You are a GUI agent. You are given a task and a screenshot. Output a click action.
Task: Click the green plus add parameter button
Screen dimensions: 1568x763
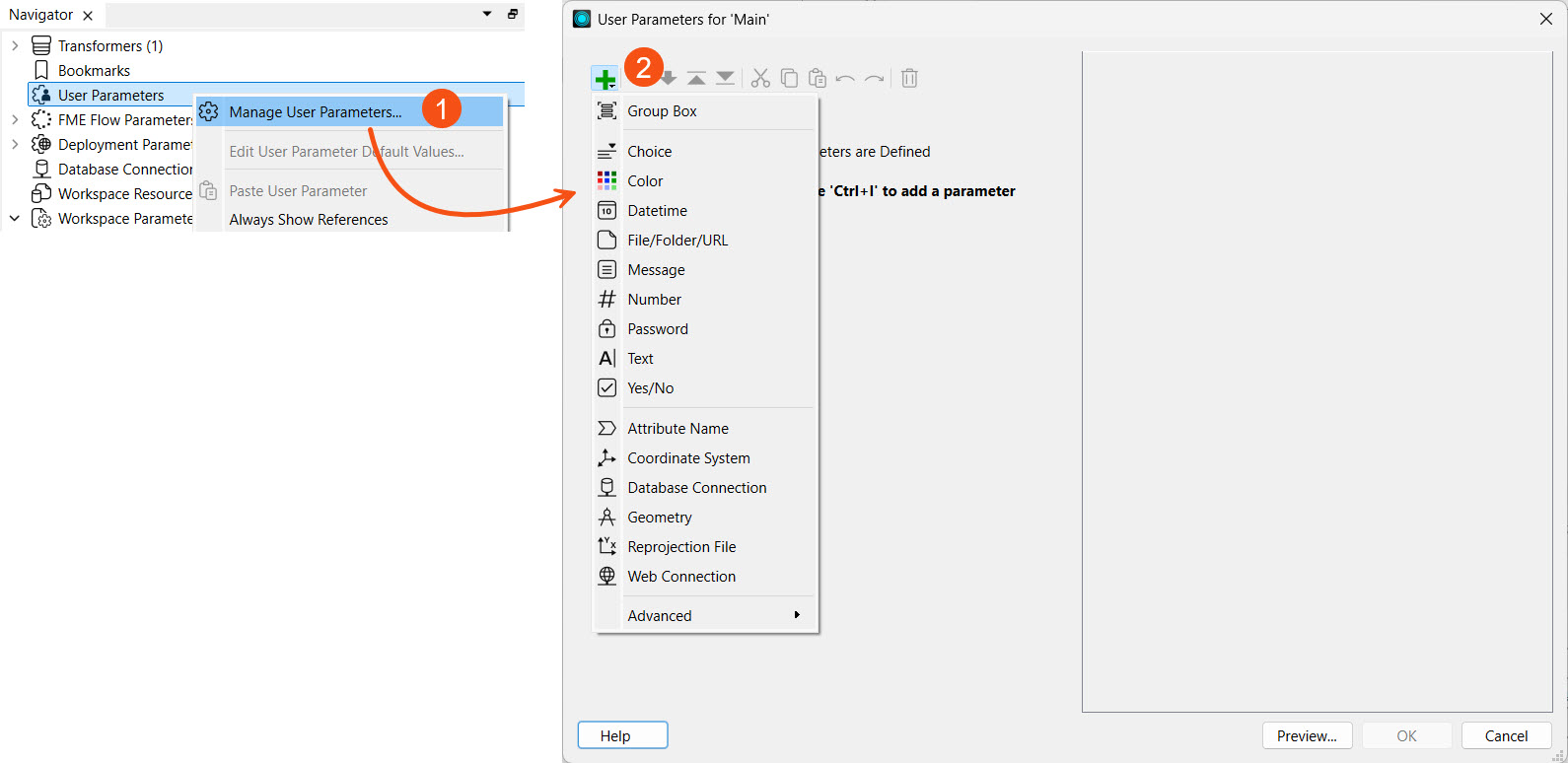pos(605,79)
